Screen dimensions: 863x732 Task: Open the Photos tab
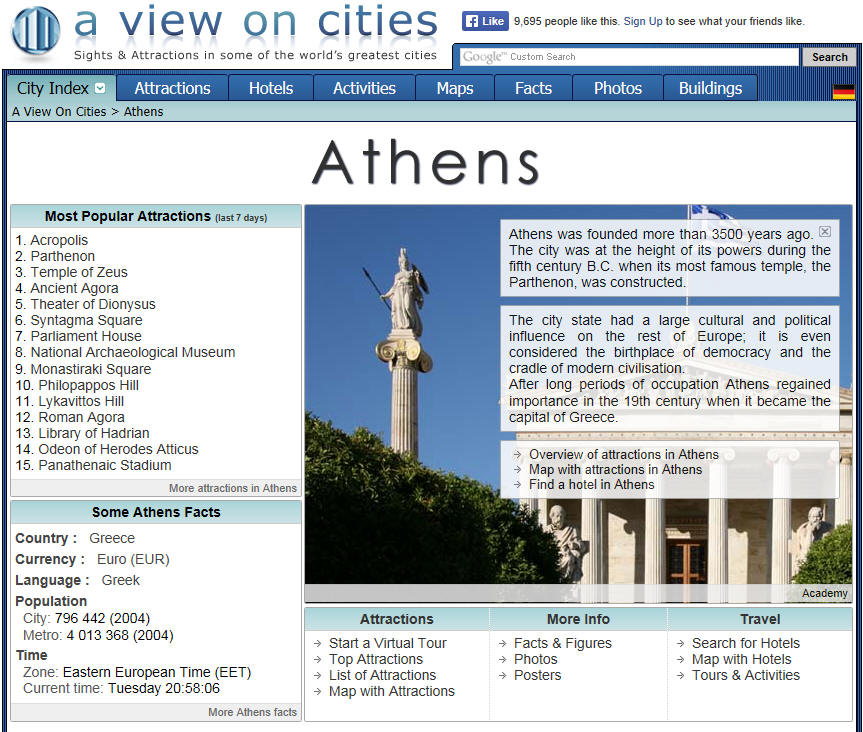[x=618, y=88]
